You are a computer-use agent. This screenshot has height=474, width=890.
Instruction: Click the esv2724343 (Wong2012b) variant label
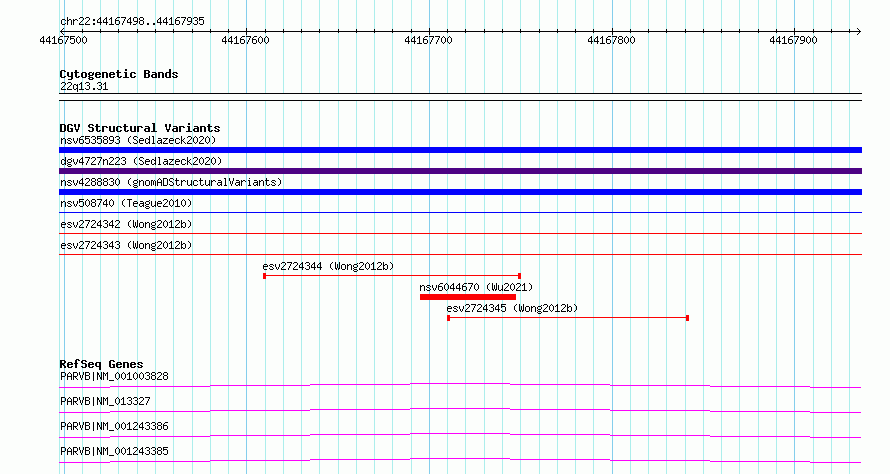(x=126, y=245)
